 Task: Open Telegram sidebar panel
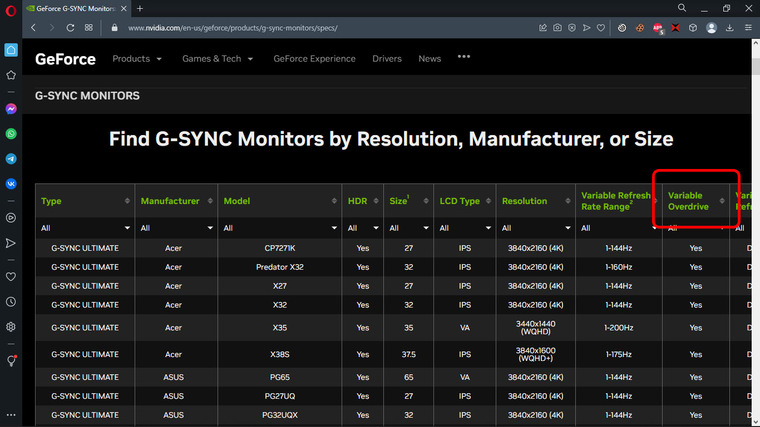pyautogui.click(x=11, y=159)
